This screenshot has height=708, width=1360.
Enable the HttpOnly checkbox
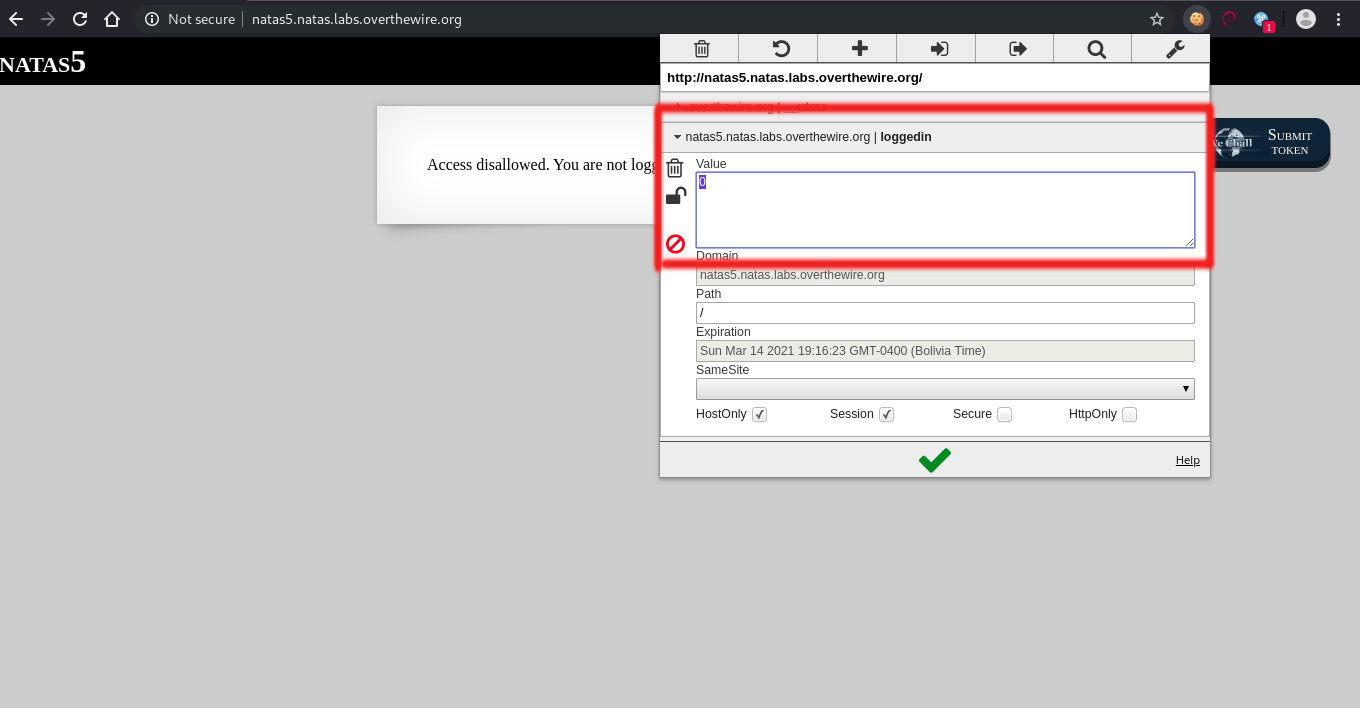[x=1129, y=414]
